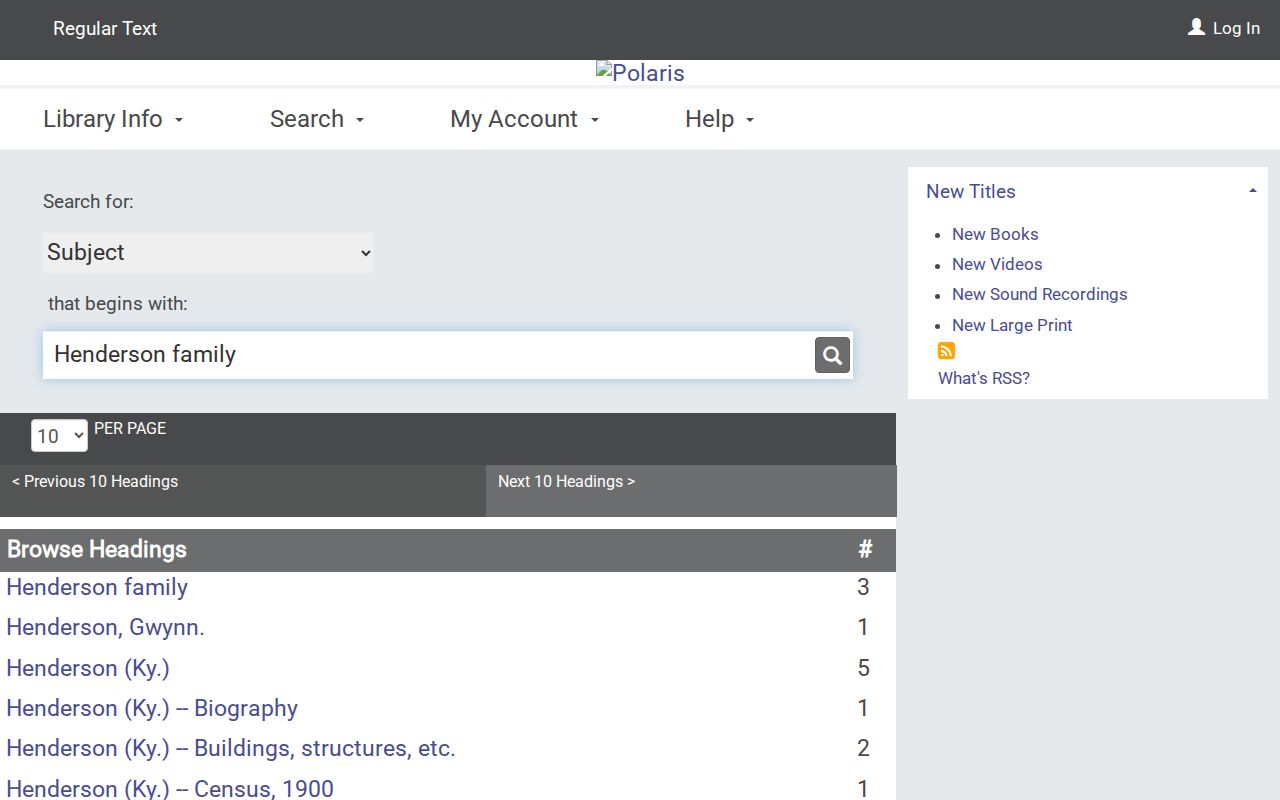Open the Henderson family heading
This screenshot has height=800, width=1280.
pos(97,587)
